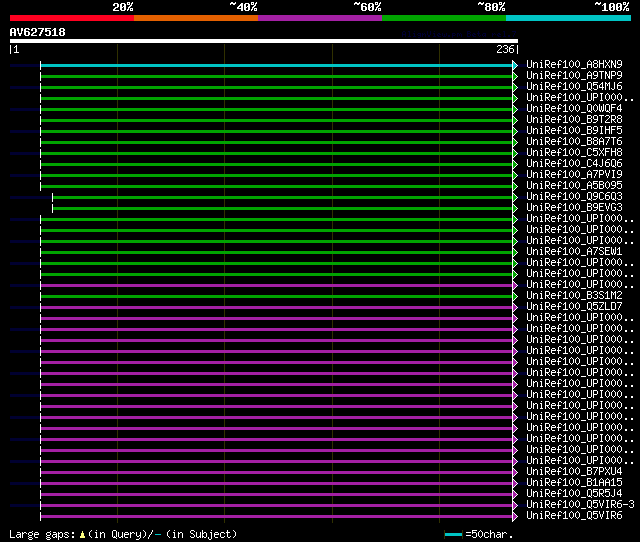Click the 'Large gaps' legend text

coord(42,534)
